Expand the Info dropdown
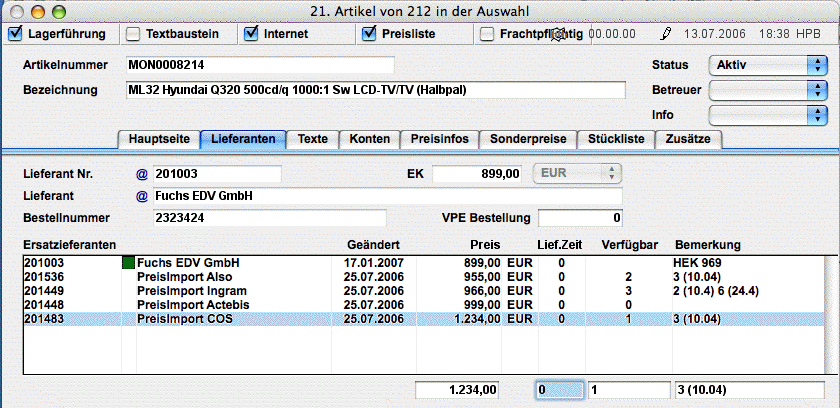Viewport: 840px width, 408px height. pyautogui.click(x=766, y=114)
